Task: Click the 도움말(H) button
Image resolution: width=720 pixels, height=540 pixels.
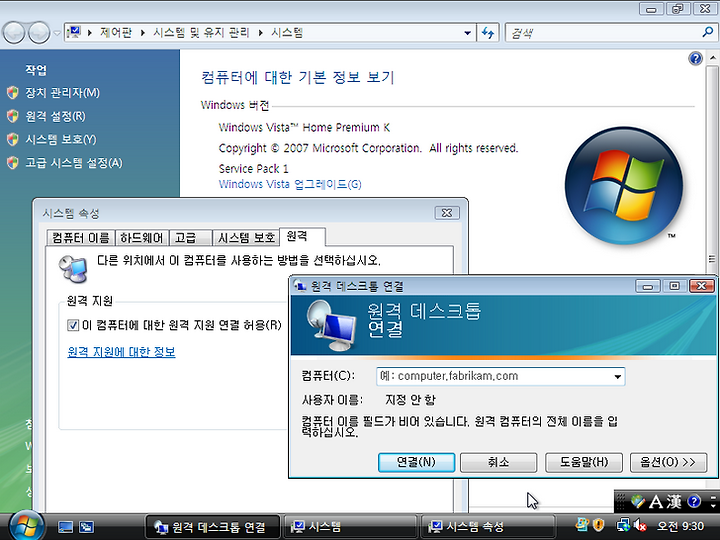Action: click(x=584, y=462)
